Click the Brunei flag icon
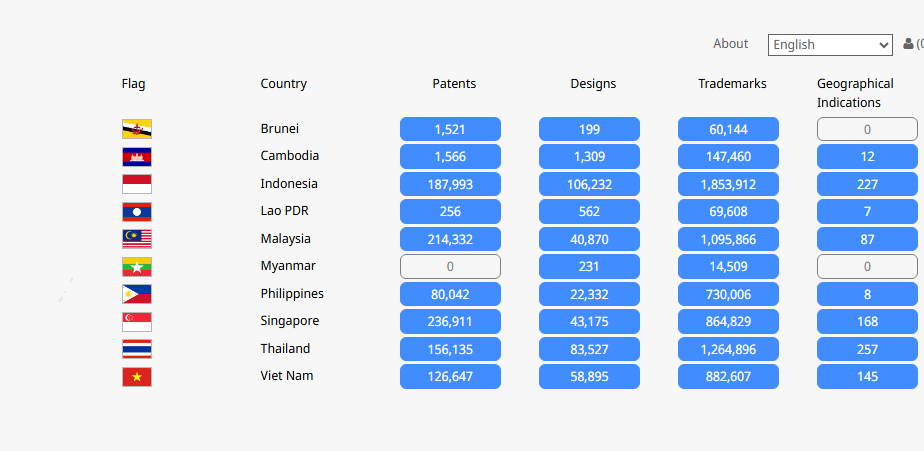Image resolution: width=924 pixels, height=451 pixels. click(137, 129)
